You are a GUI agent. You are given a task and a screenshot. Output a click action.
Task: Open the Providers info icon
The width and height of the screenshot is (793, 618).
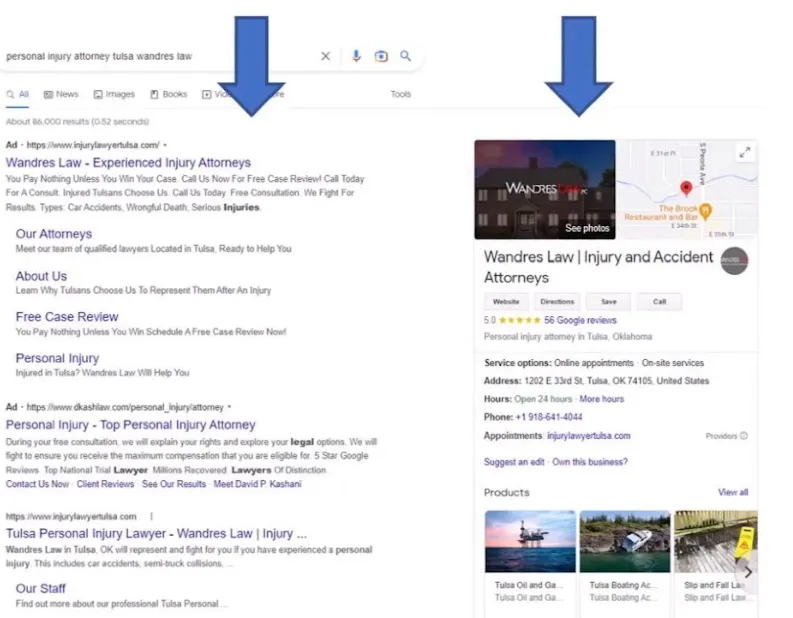tap(743, 435)
